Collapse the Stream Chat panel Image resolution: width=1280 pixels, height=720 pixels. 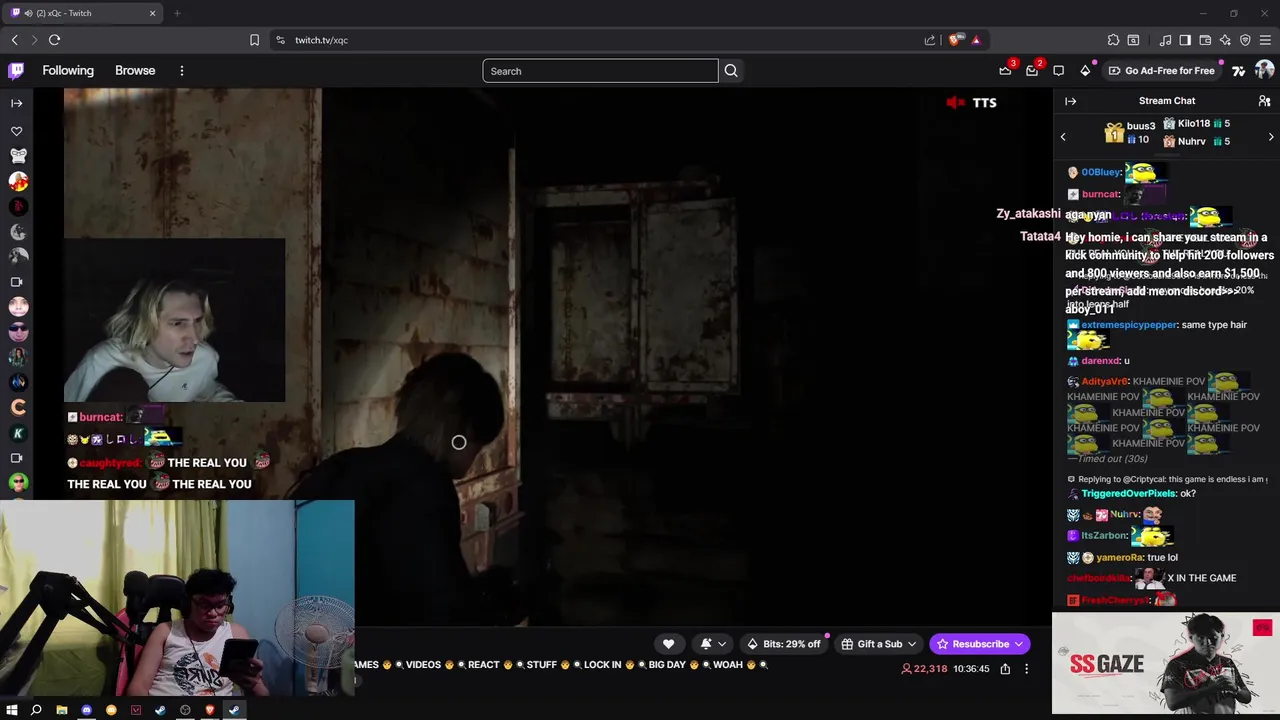1070,101
